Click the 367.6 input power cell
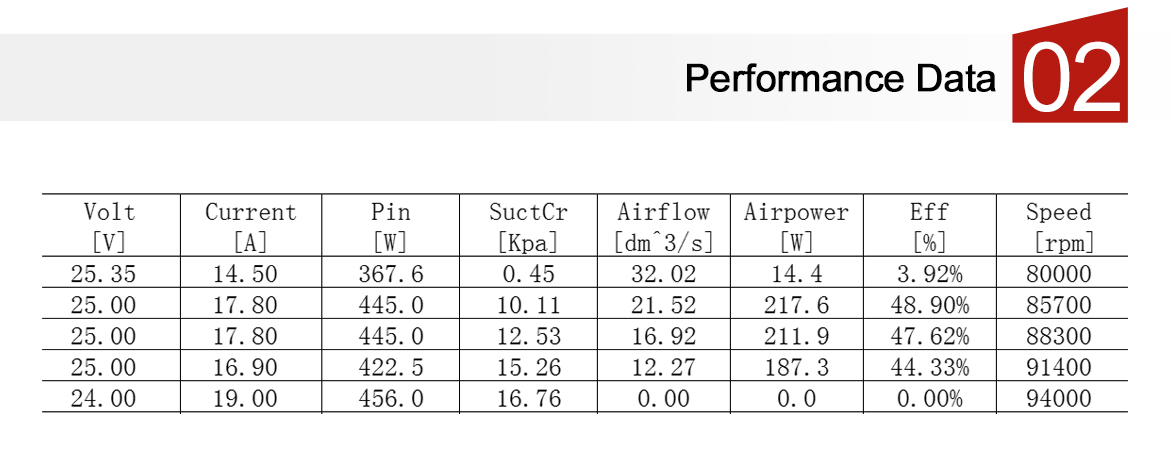The image size is (1170, 469). tap(391, 273)
